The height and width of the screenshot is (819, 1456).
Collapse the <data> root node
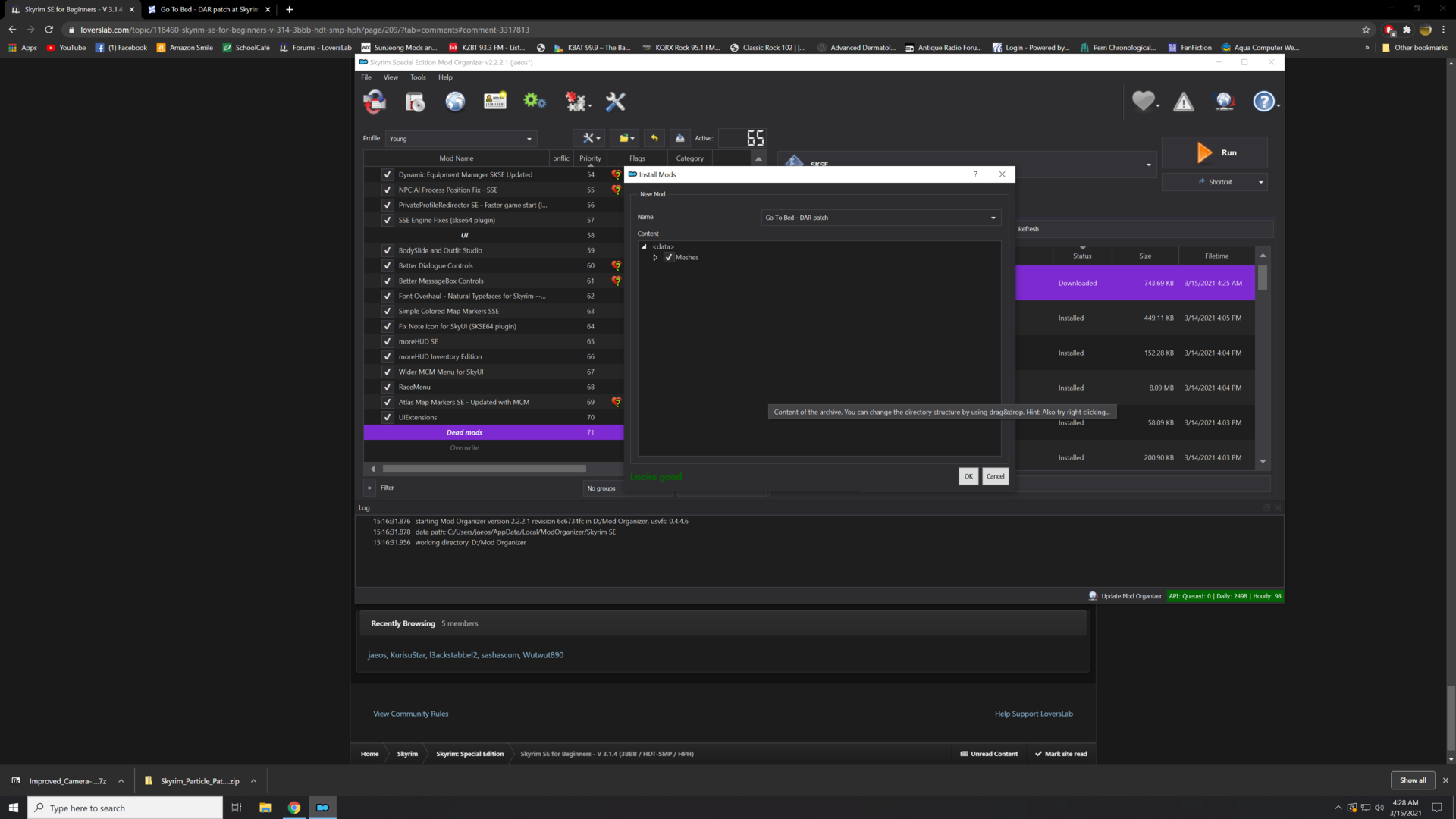644,246
